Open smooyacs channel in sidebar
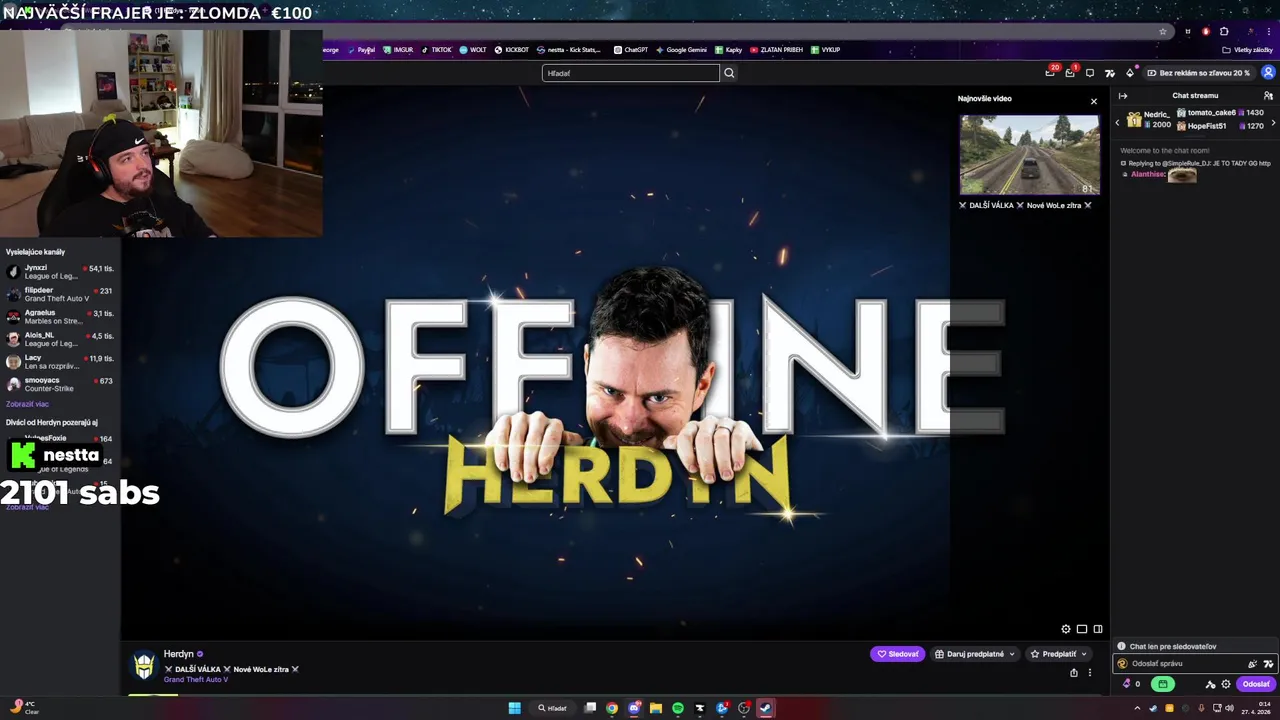This screenshot has width=1280, height=720. coord(60,384)
